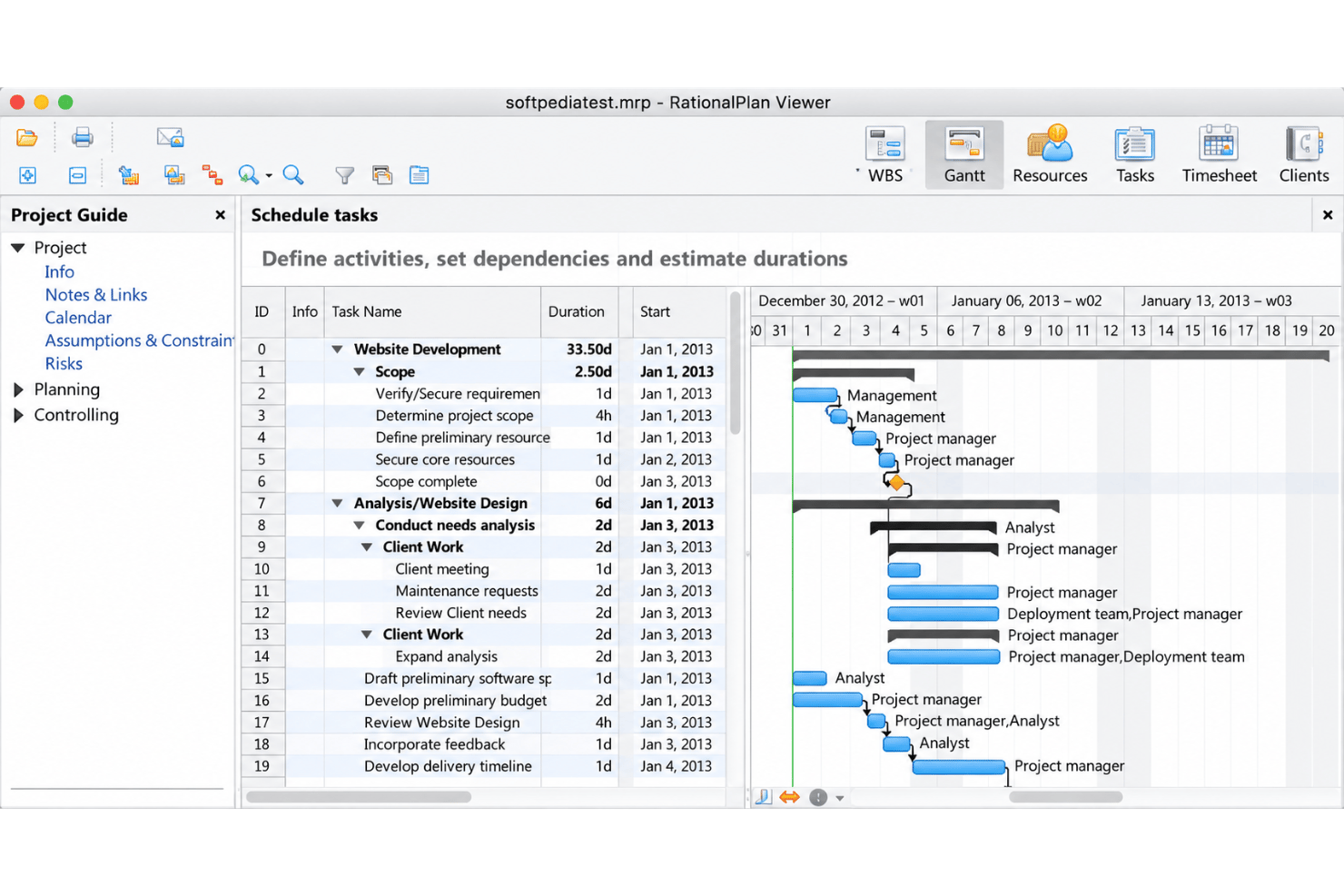This screenshot has height=896, width=1344.
Task: Close the Project Guide panel
Action: point(220,215)
